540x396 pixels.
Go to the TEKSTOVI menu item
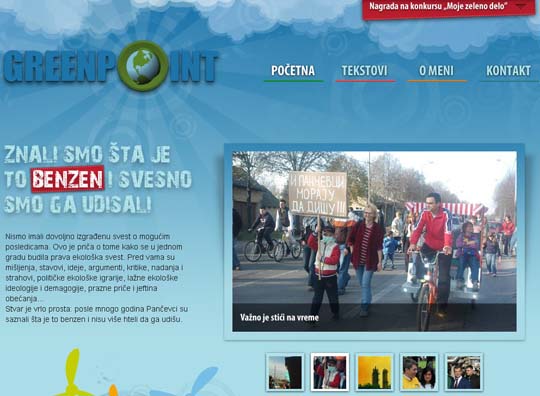(365, 71)
